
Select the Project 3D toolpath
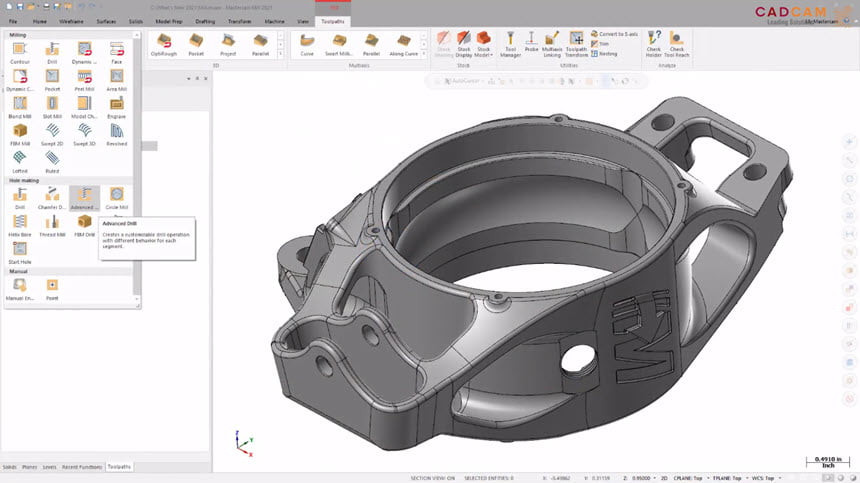pos(228,45)
